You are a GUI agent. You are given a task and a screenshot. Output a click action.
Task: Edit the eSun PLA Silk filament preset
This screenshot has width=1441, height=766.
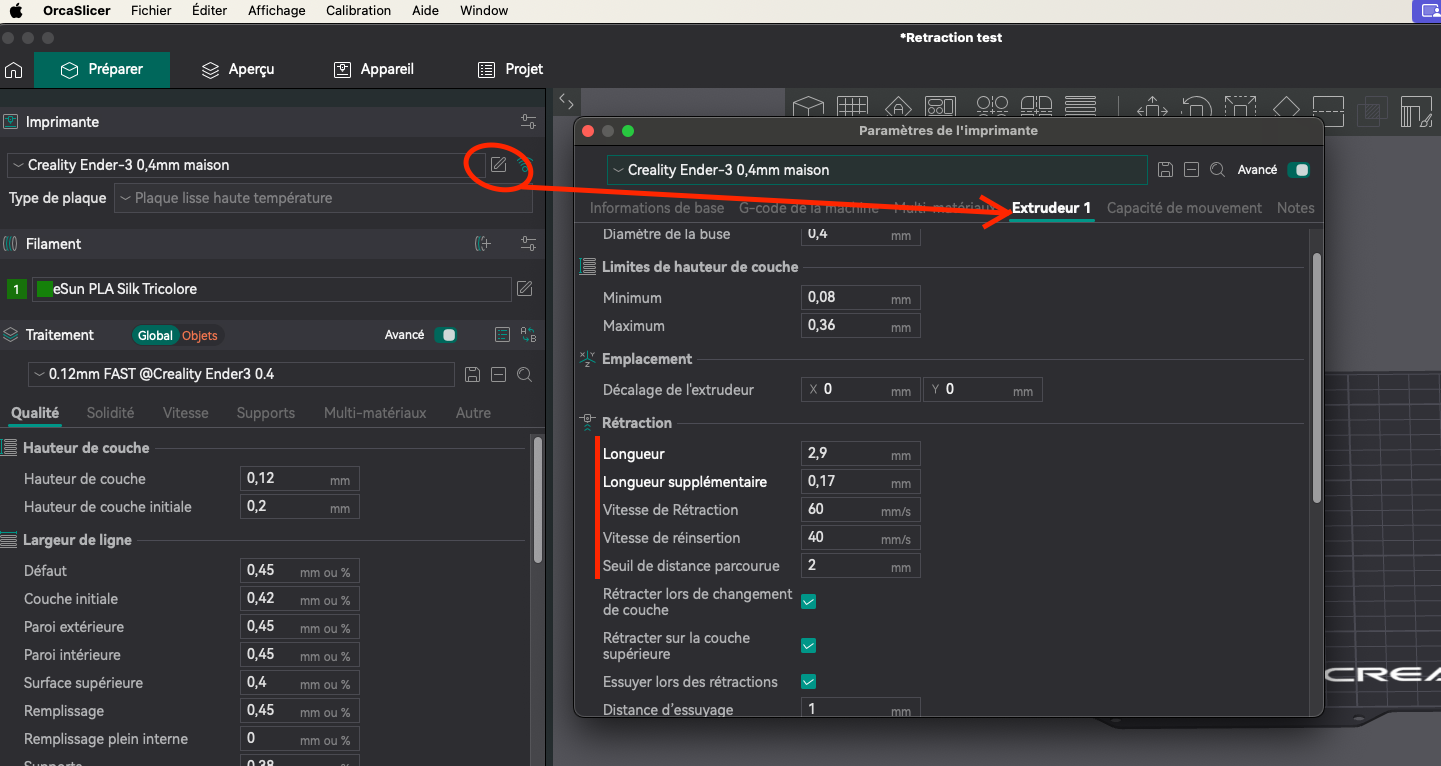(x=524, y=289)
